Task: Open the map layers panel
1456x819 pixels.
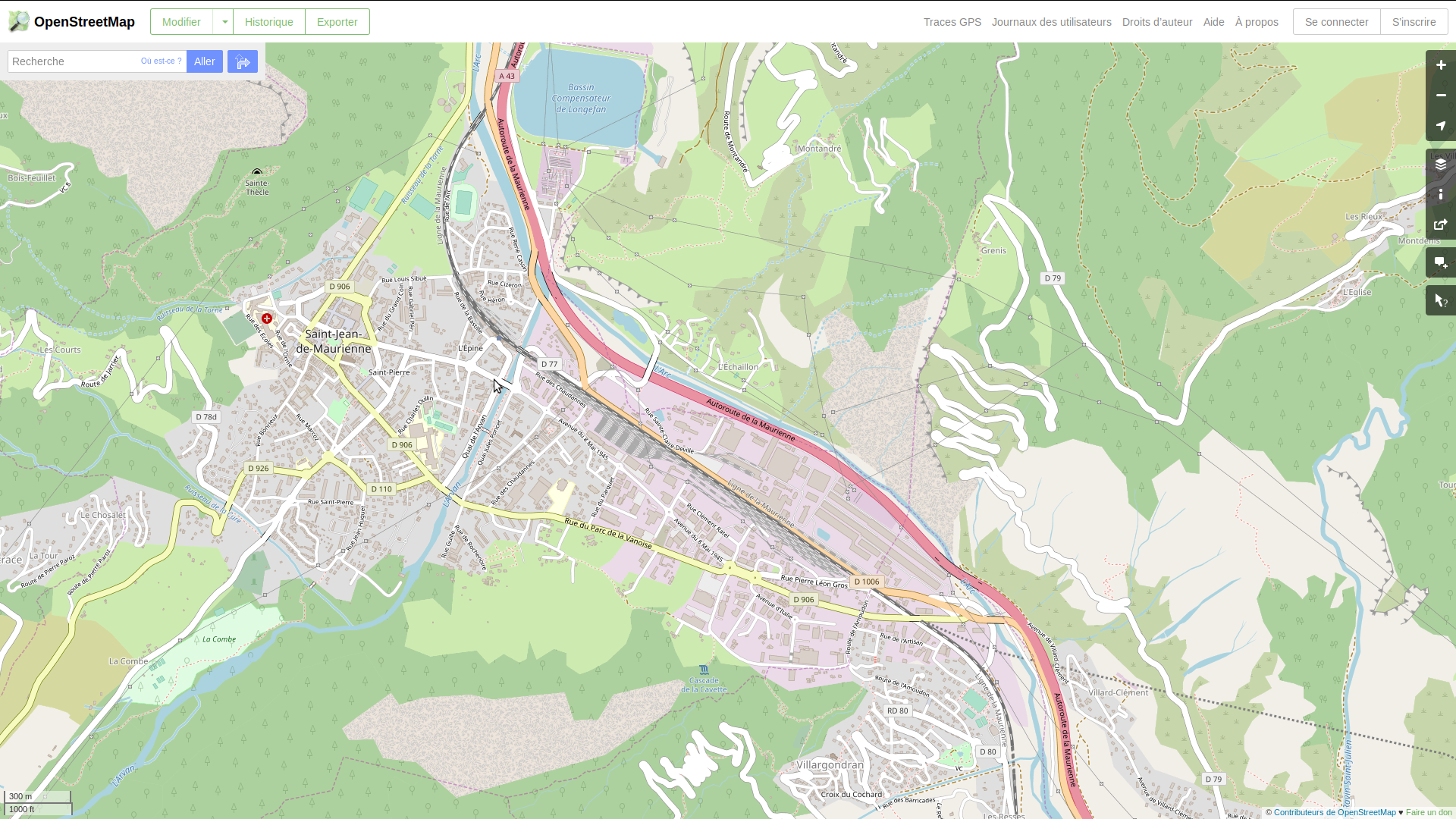Action: [1440, 165]
